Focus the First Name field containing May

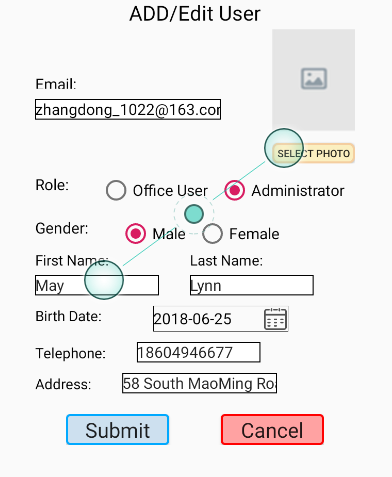[x=97, y=285]
